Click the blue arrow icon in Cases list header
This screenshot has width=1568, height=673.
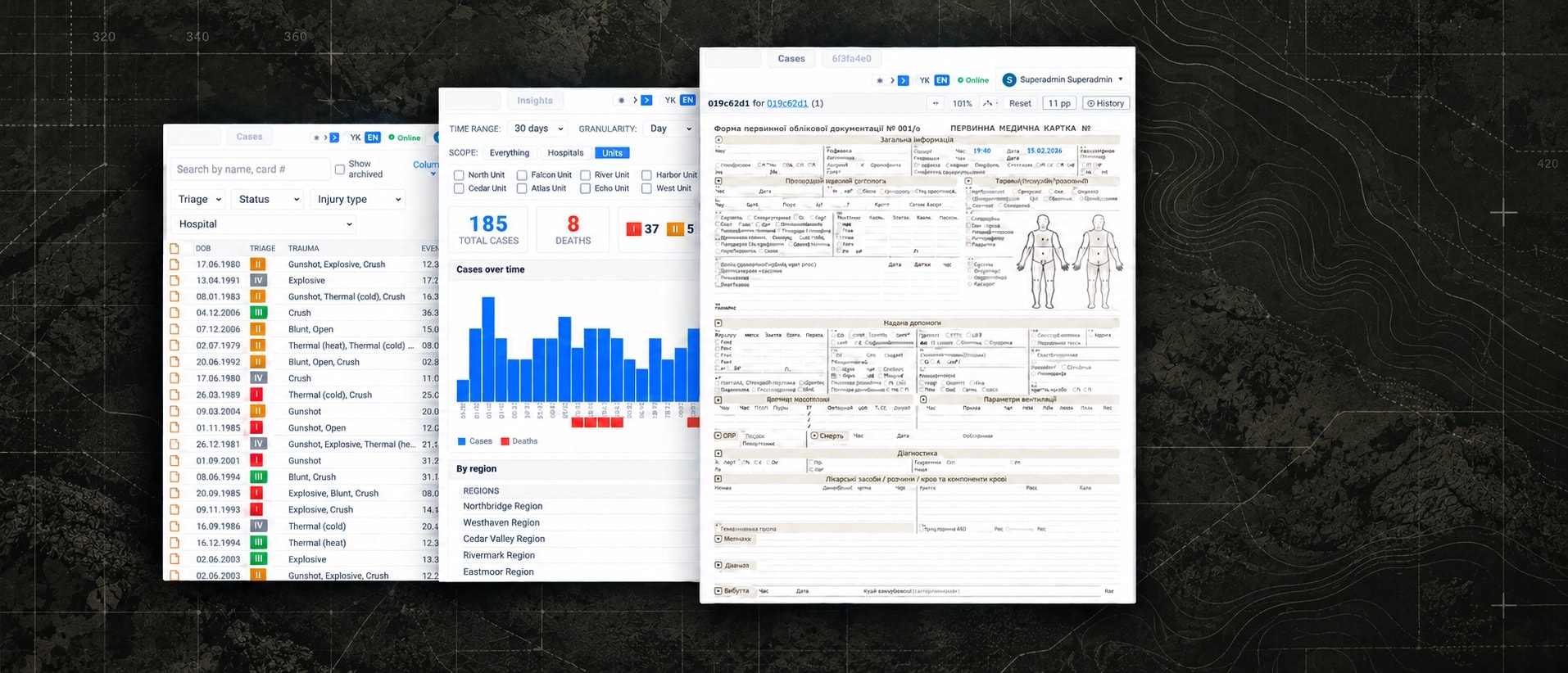tap(334, 138)
